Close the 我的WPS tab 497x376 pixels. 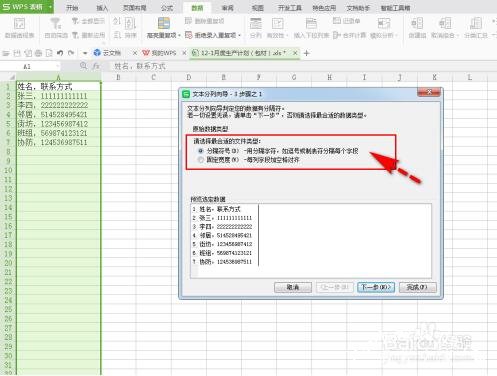click(184, 53)
